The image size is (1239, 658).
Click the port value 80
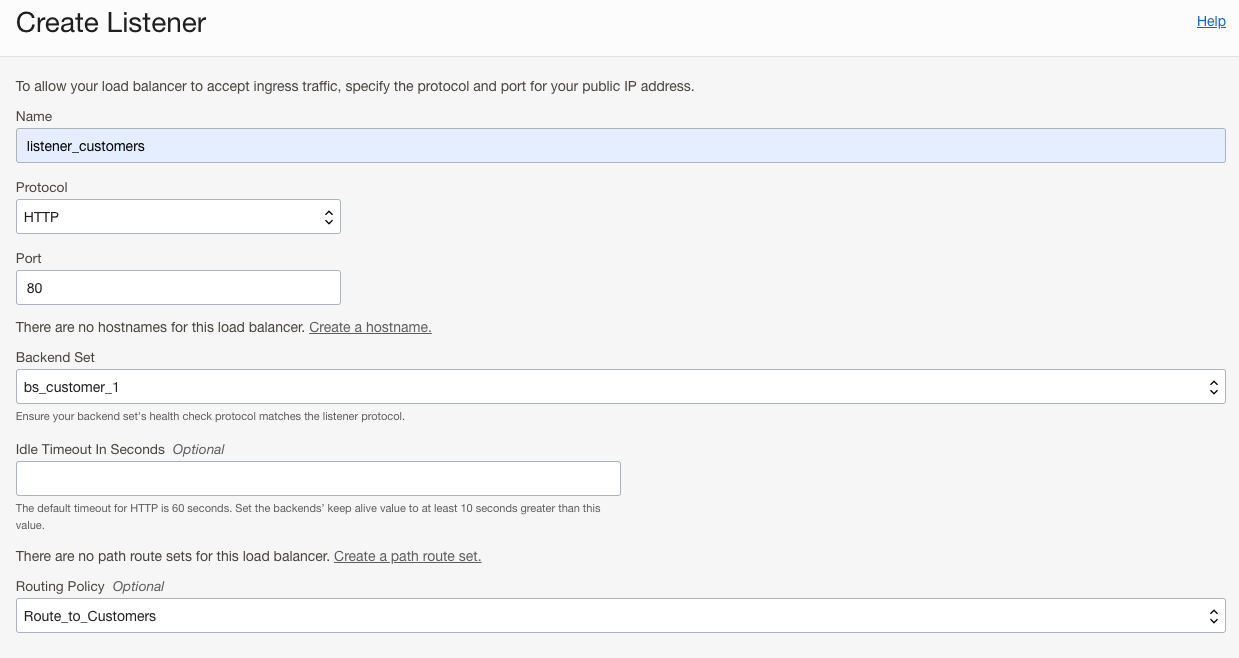[x=33, y=287]
